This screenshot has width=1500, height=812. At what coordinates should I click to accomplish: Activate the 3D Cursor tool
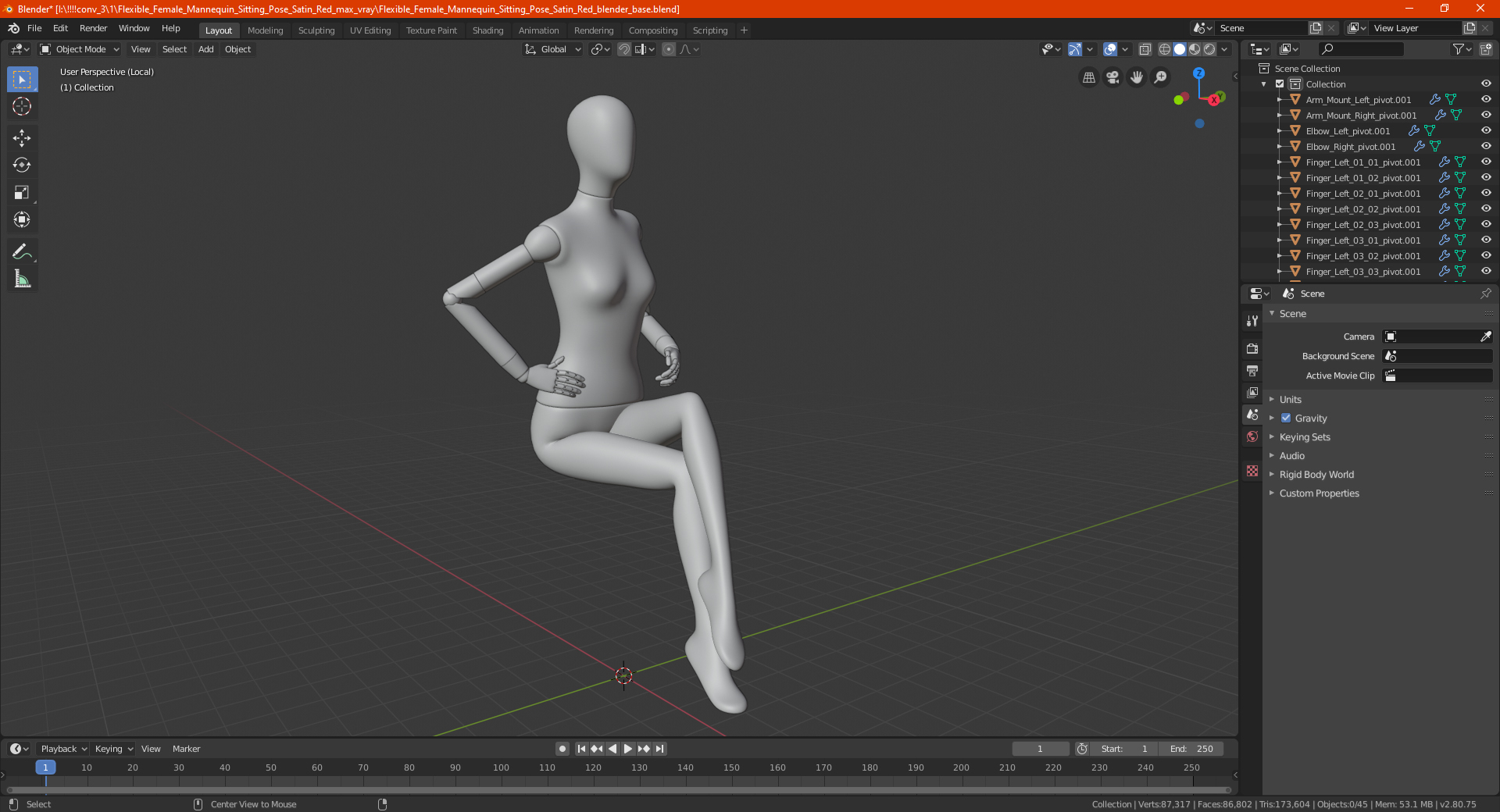tap(22, 106)
